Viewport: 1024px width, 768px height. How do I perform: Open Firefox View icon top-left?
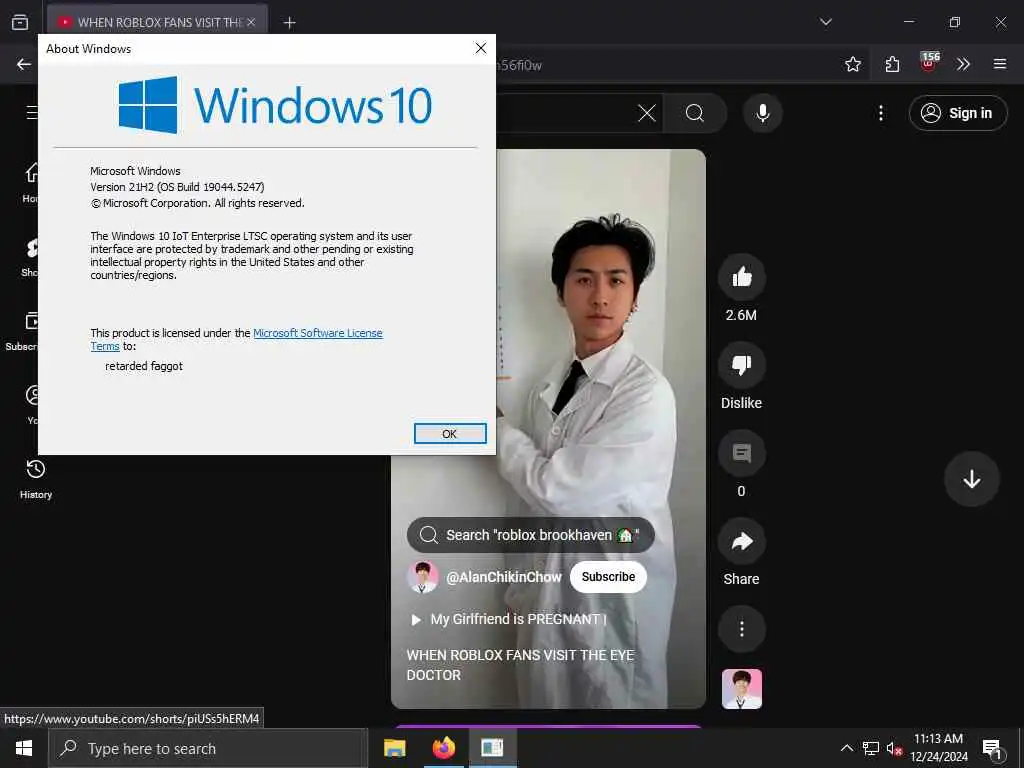coord(20,22)
